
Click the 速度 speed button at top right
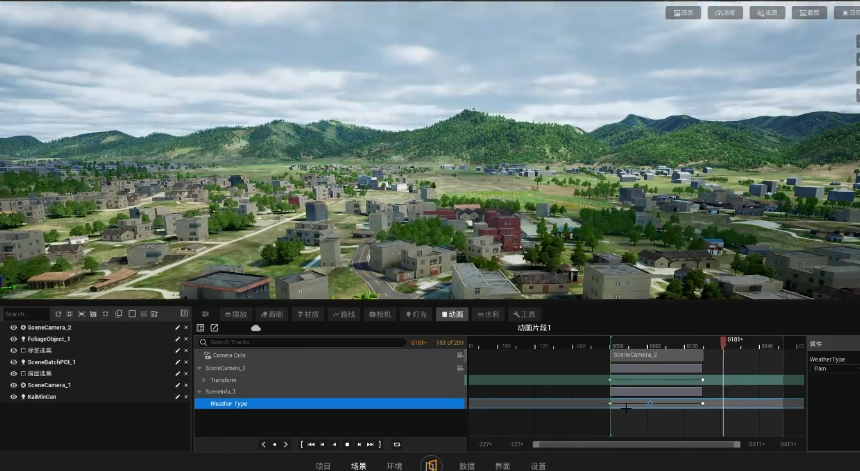pyautogui.click(x=725, y=13)
